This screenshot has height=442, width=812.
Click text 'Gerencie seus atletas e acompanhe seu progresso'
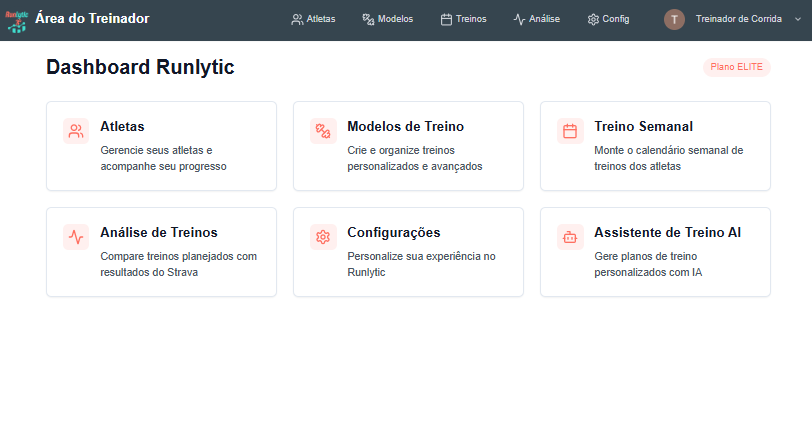click(164, 158)
